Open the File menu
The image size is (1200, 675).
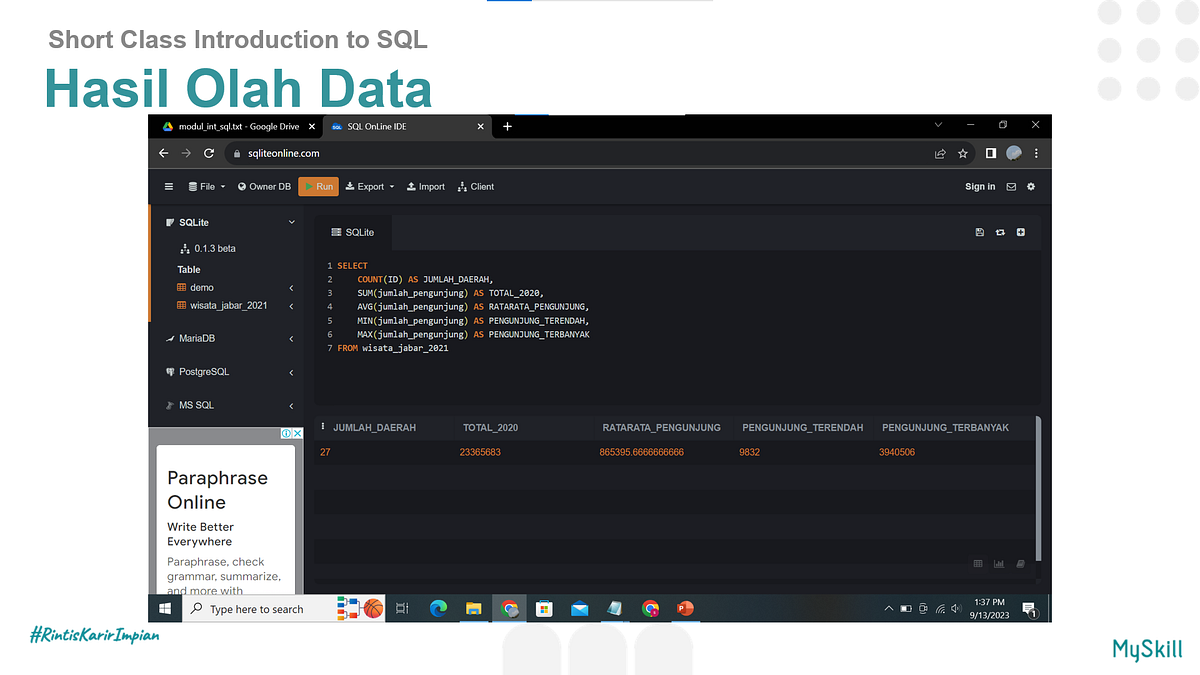click(206, 186)
